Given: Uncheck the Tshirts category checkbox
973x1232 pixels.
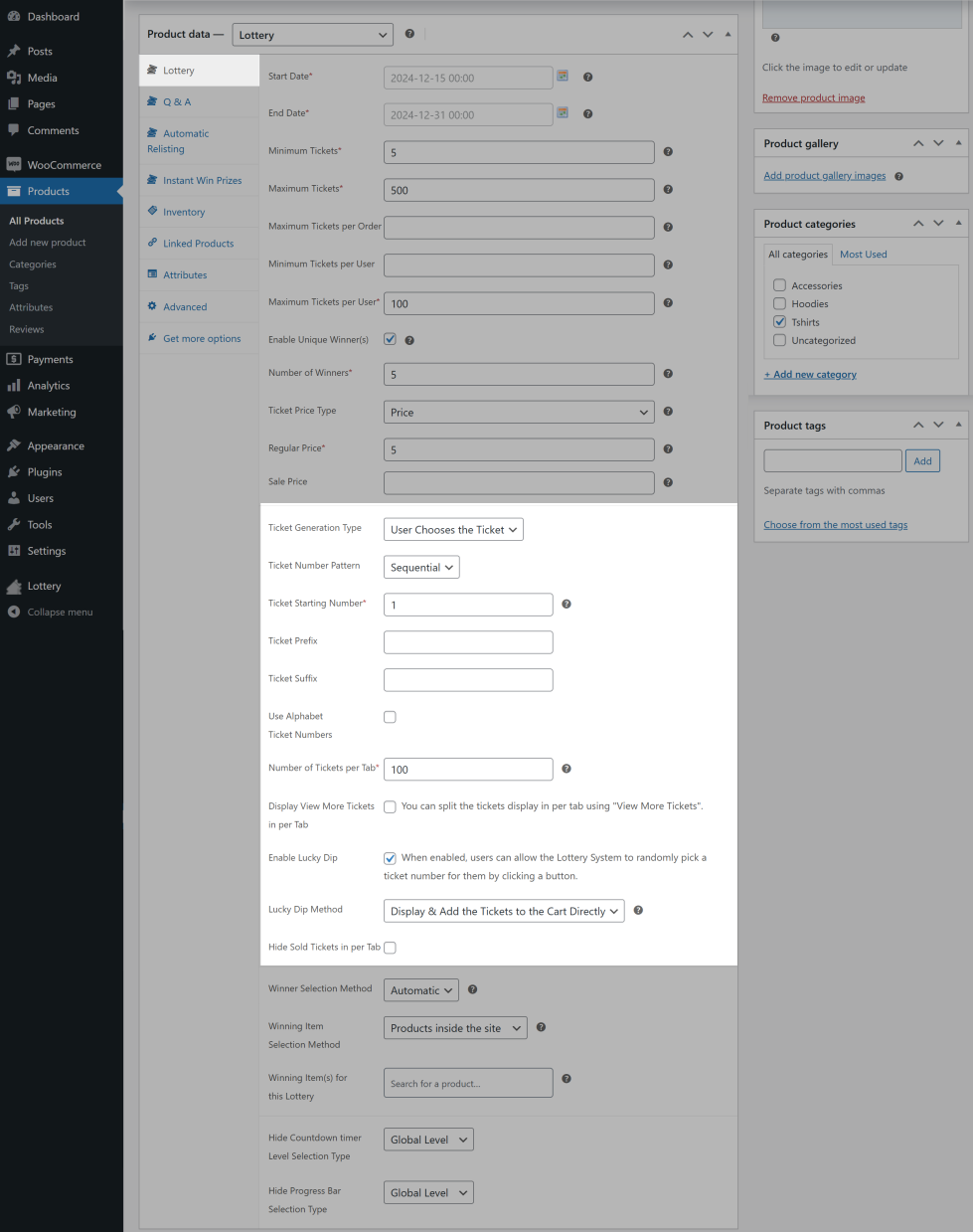Looking at the screenshot, I should tap(779, 321).
